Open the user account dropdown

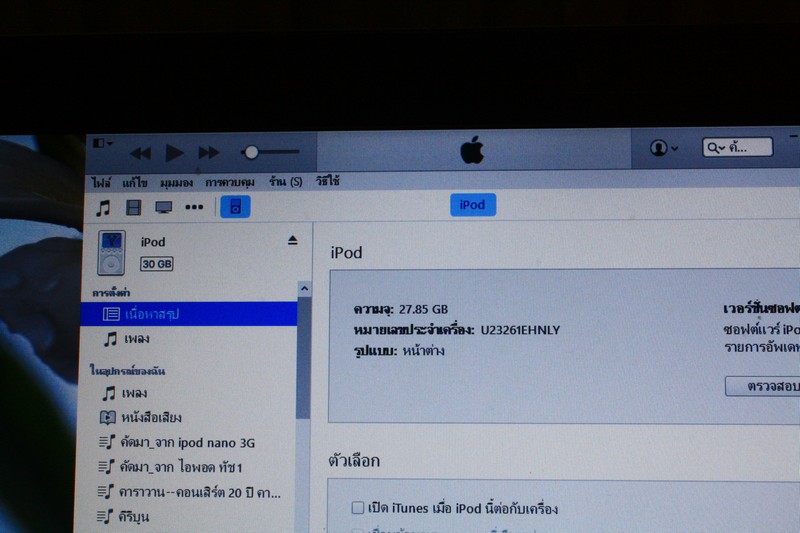pyautogui.click(x=663, y=148)
